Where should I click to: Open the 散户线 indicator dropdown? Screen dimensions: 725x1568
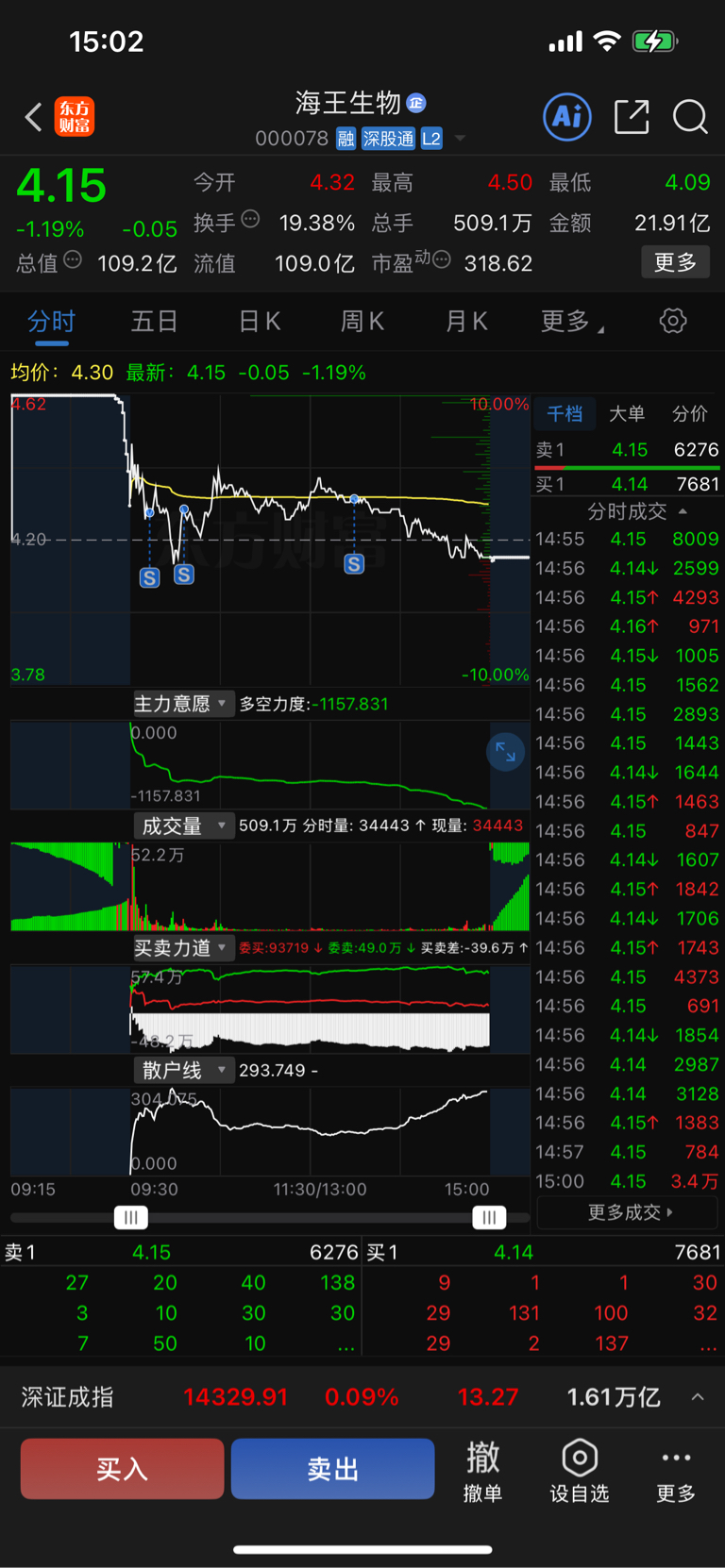click(x=182, y=1070)
